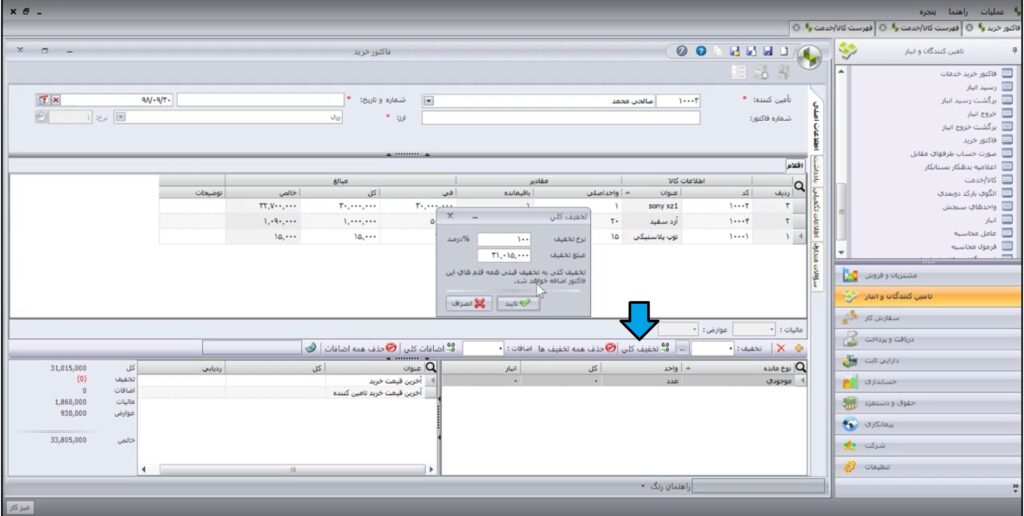Screen dimensions: 1024x516
Task: Click the search icon beside عنوان price header
Action: [430, 368]
